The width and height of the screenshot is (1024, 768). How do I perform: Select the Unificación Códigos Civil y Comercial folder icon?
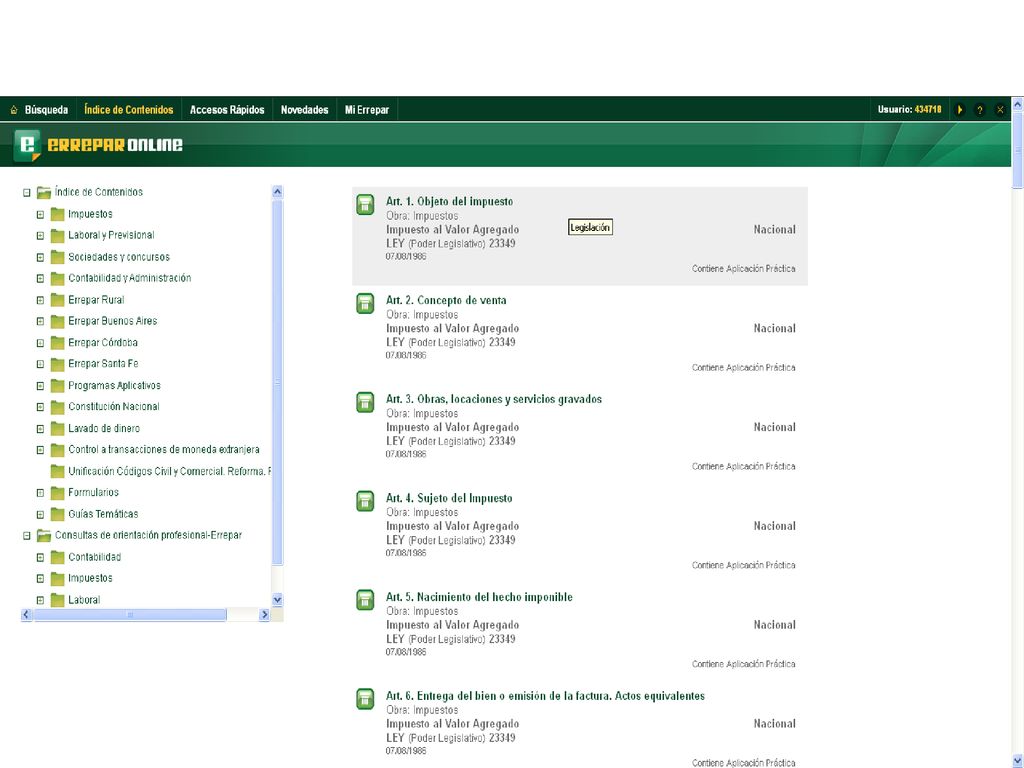(57, 471)
